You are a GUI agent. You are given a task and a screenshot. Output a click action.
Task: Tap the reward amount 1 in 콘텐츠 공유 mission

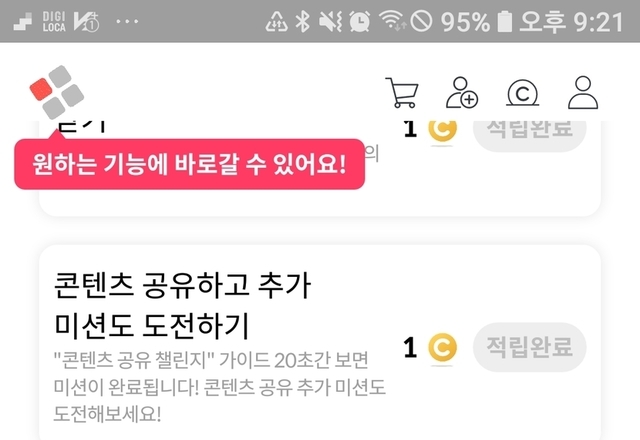(410, 348)
